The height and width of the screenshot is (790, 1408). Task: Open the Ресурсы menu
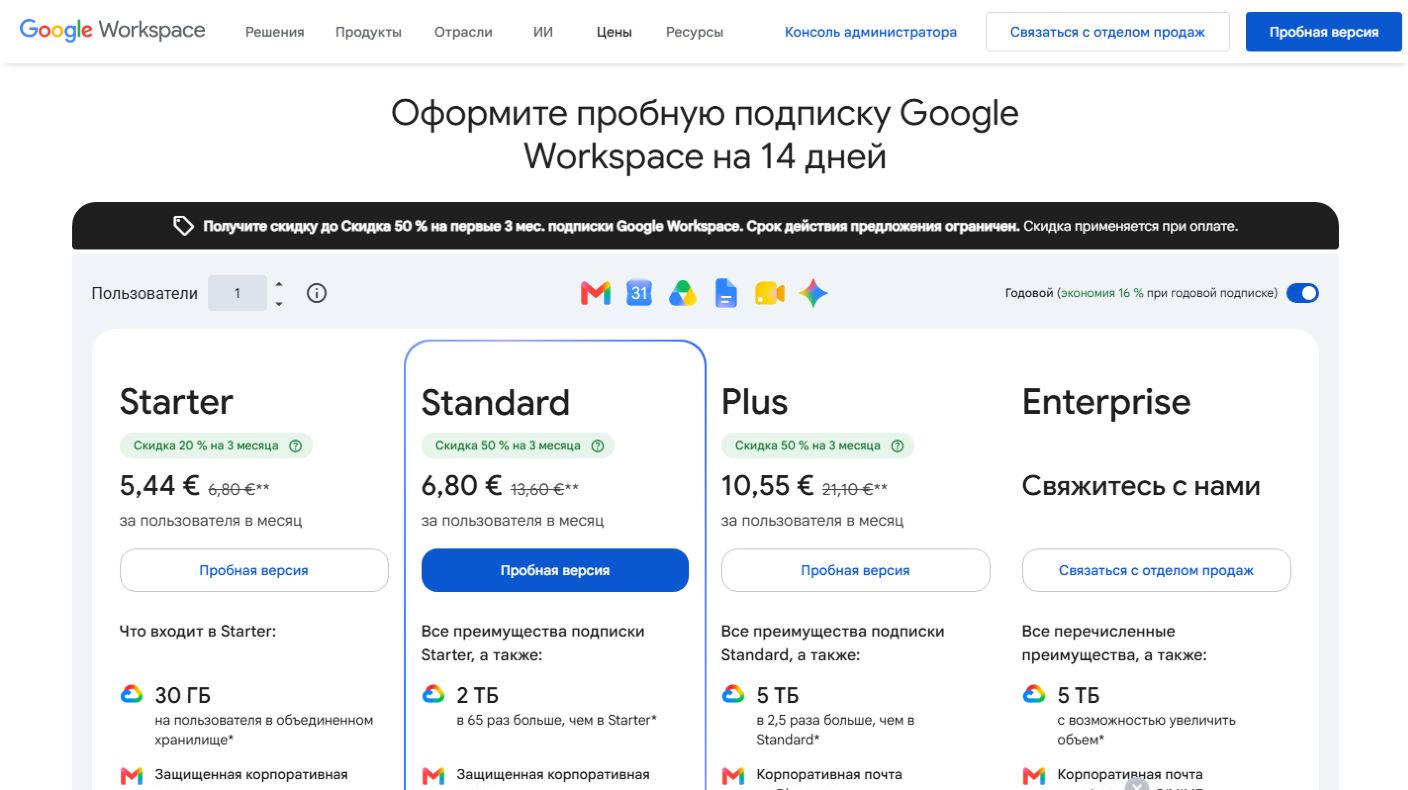695,32
